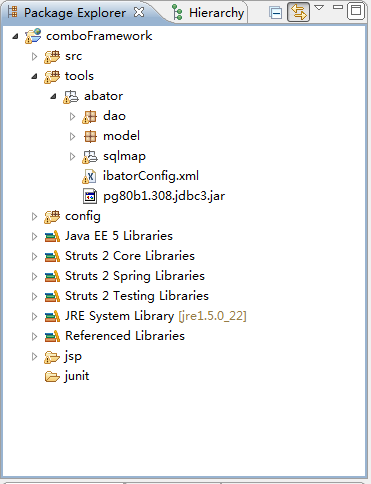The width and height of the screenshot is (371, 484).
Task: Select ibatorConfig.xml file name
Action: point(151,176)
